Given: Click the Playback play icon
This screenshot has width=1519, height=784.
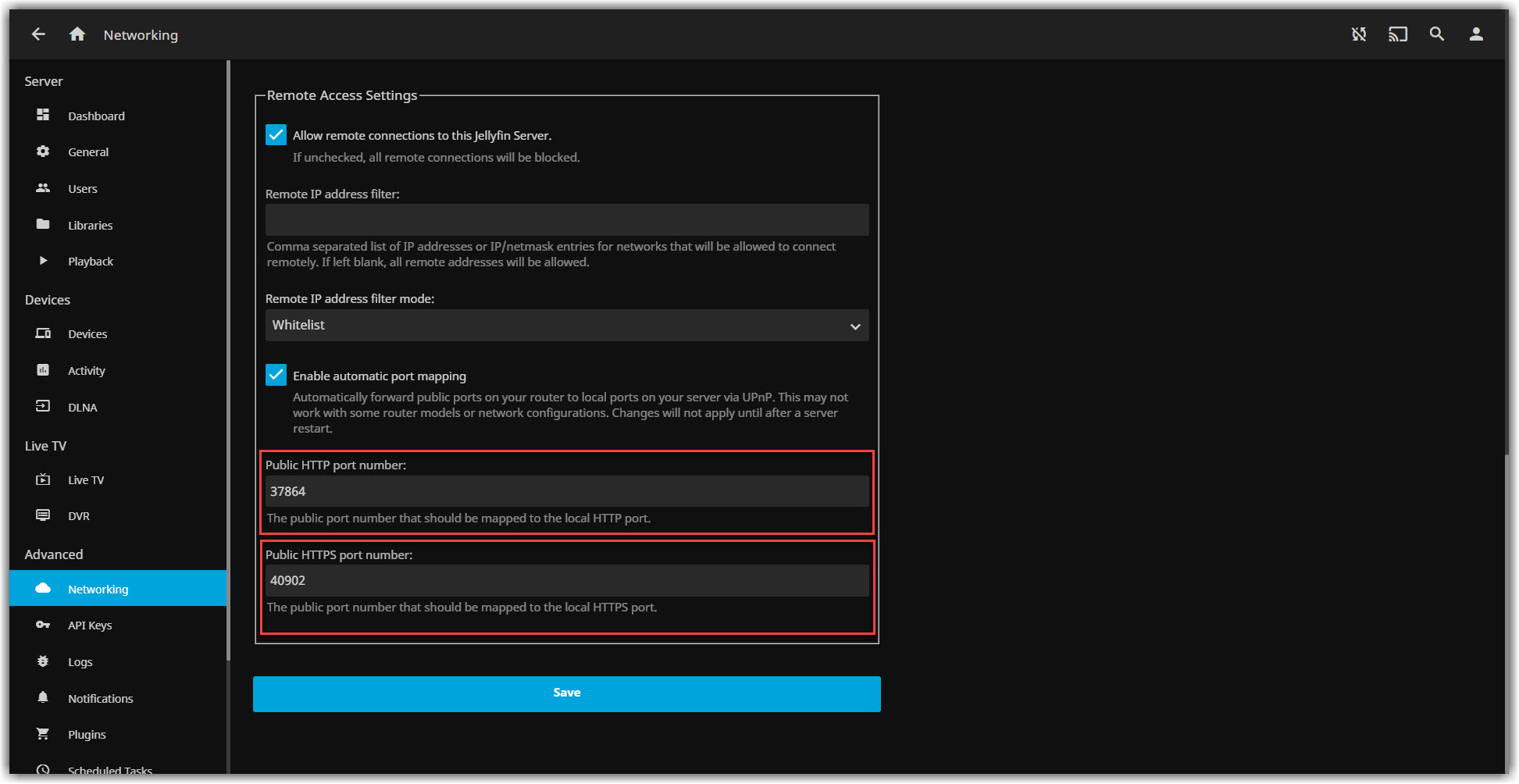Looking at the screenshot, I should [43, 261].
